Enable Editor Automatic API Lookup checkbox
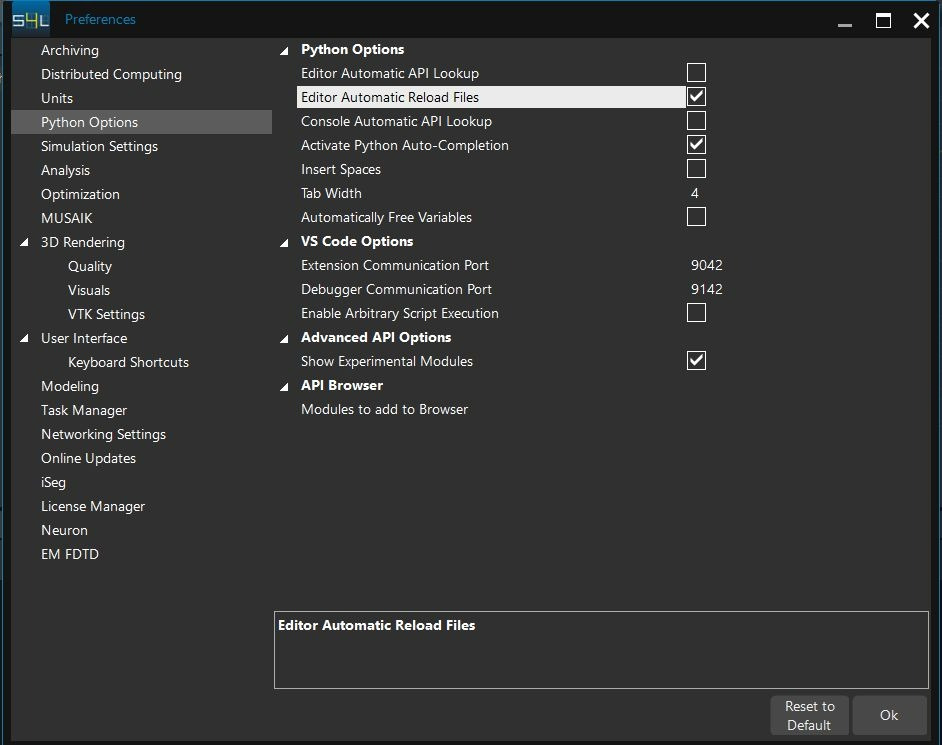This screenshot has width=942, height=745. pos(696,73)
